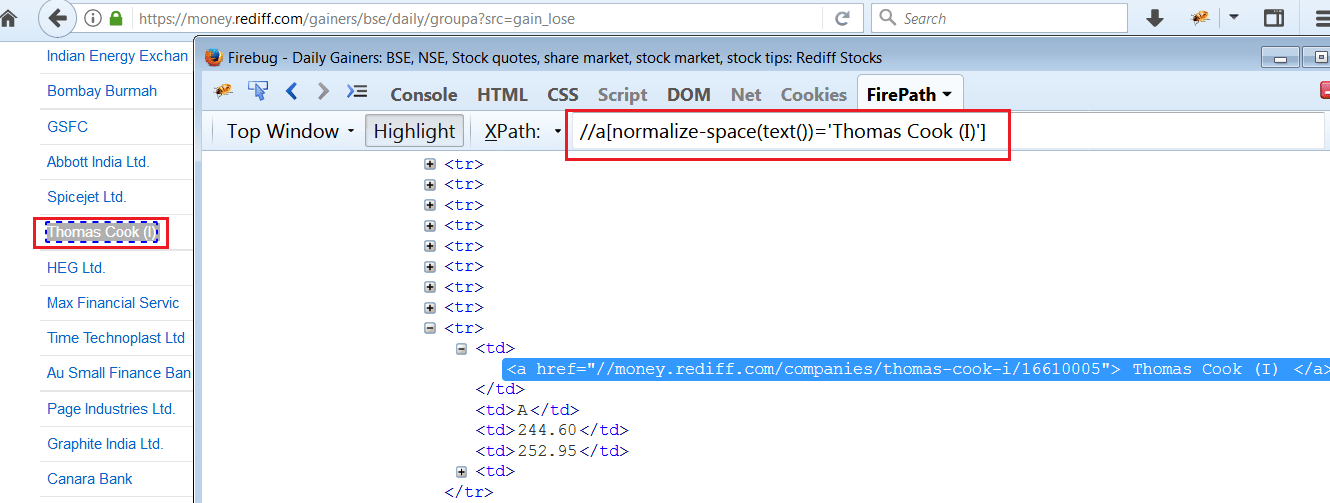1330x503 pixels.
Task: Open the HEG Ltd. link
Action: pyautogui.click(x=76, y=268)
